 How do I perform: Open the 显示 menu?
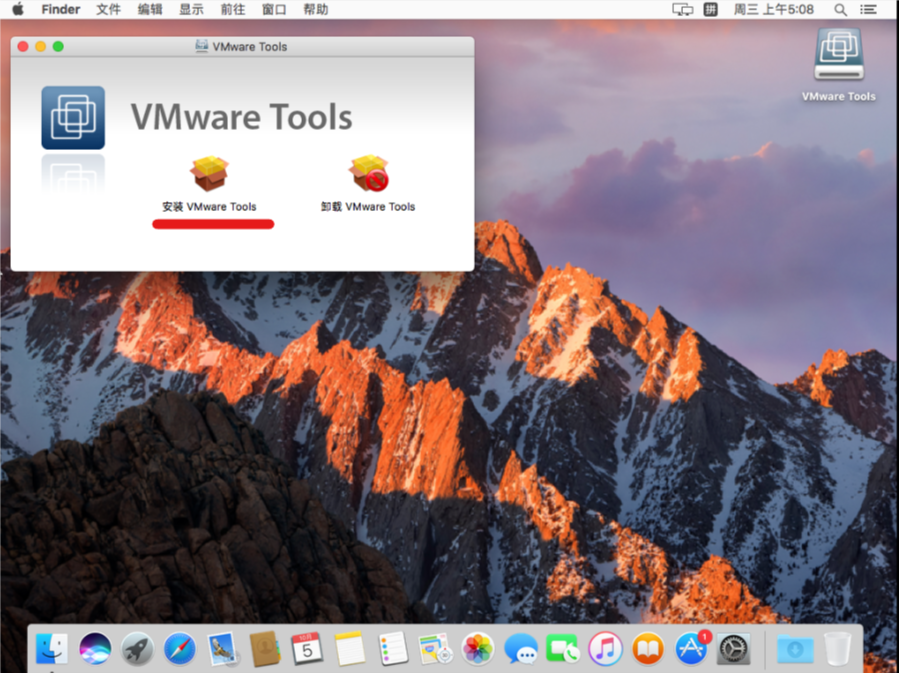pyautogui.click(x=191, y=10)
